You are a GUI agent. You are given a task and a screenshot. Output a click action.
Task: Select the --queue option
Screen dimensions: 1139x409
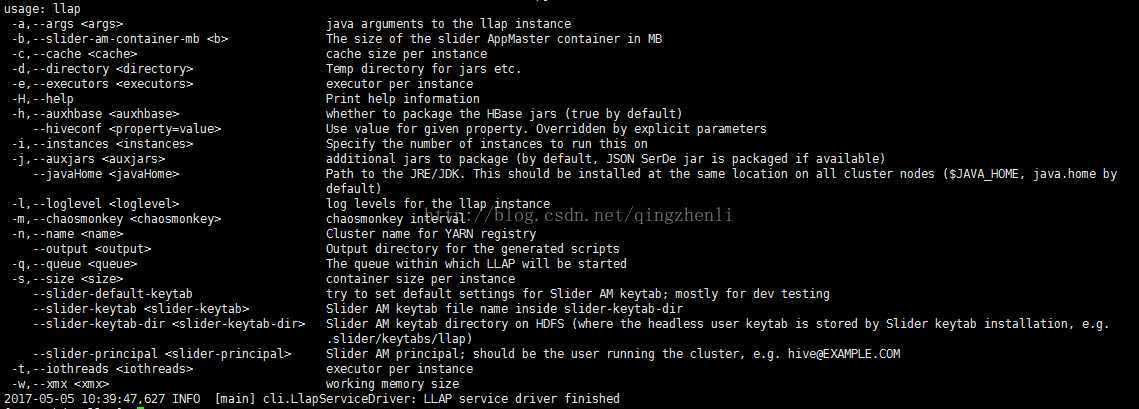(73, 264)
